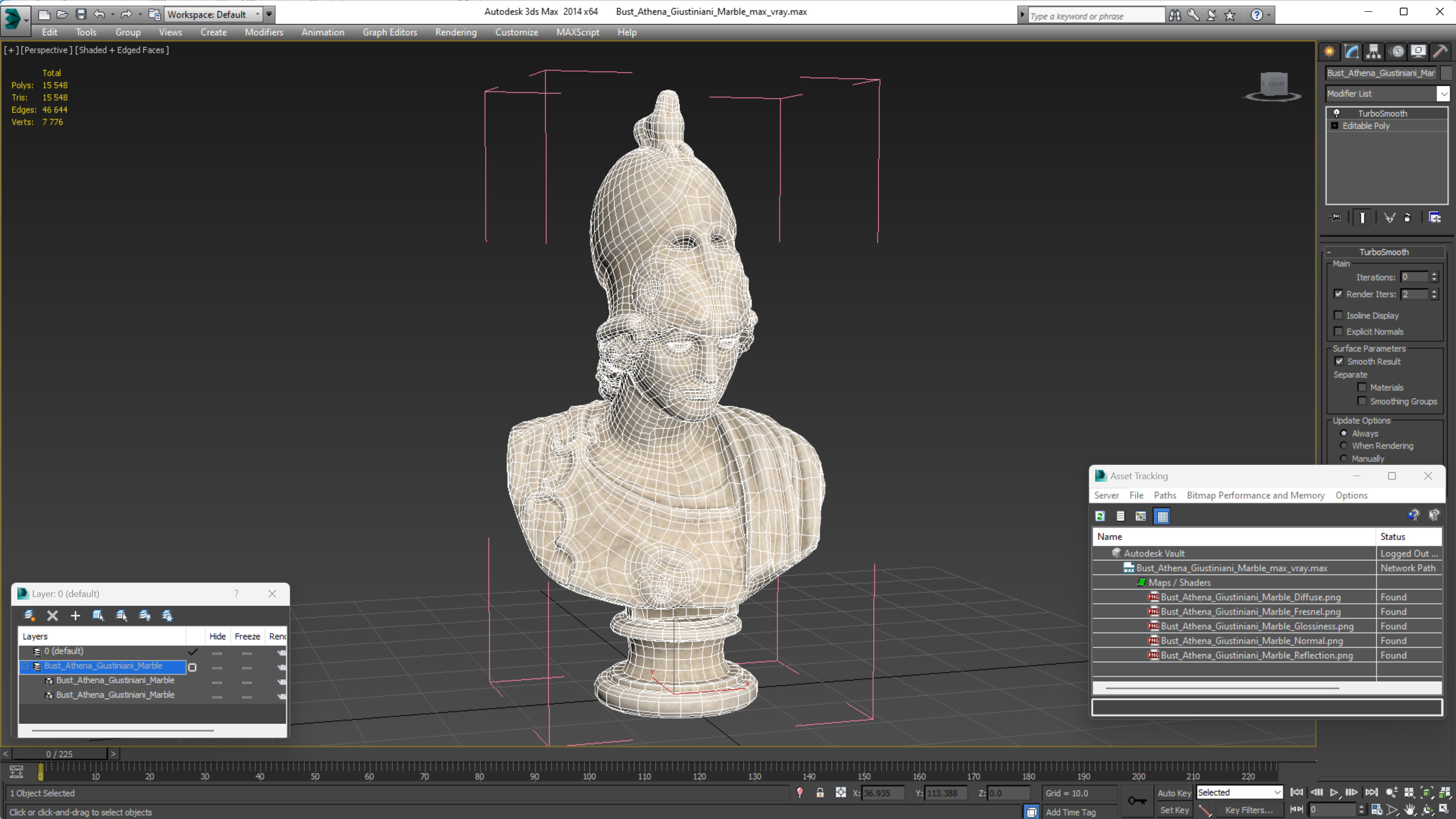The height and width of the screenshot is (819, 1456).
Task: Redo action with forward arrow icon
Action: 126,14
